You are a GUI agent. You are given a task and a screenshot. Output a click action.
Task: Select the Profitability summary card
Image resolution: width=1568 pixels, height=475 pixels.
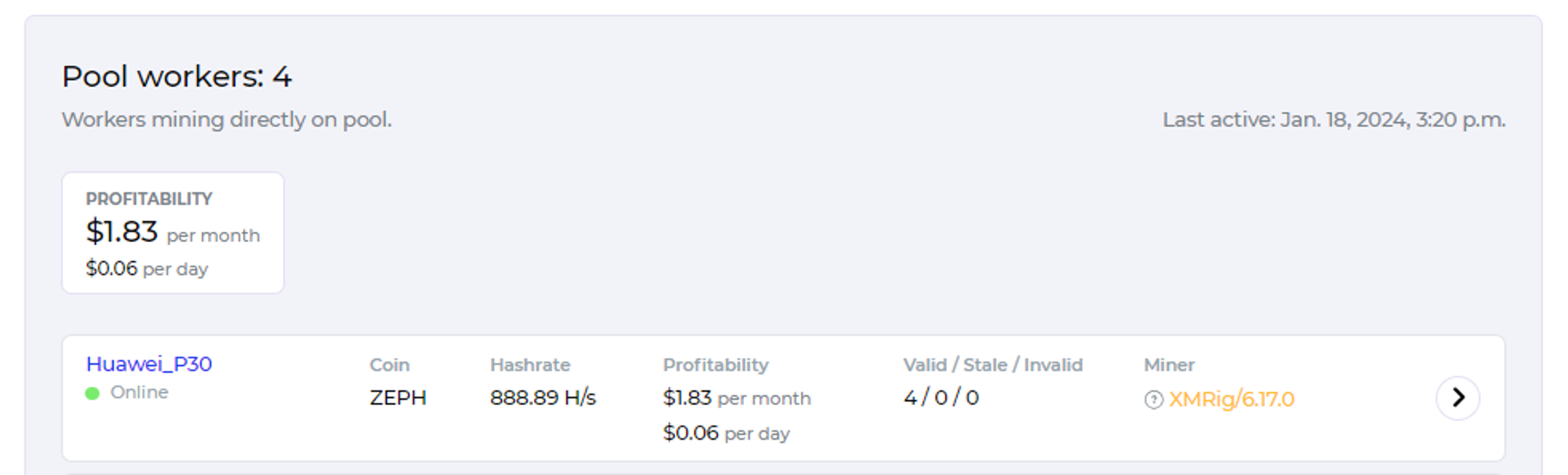tap(173, 233)
